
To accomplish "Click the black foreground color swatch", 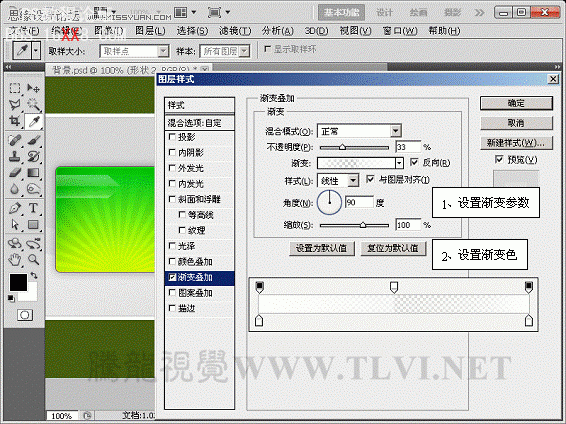I will [x=18, y=283].
